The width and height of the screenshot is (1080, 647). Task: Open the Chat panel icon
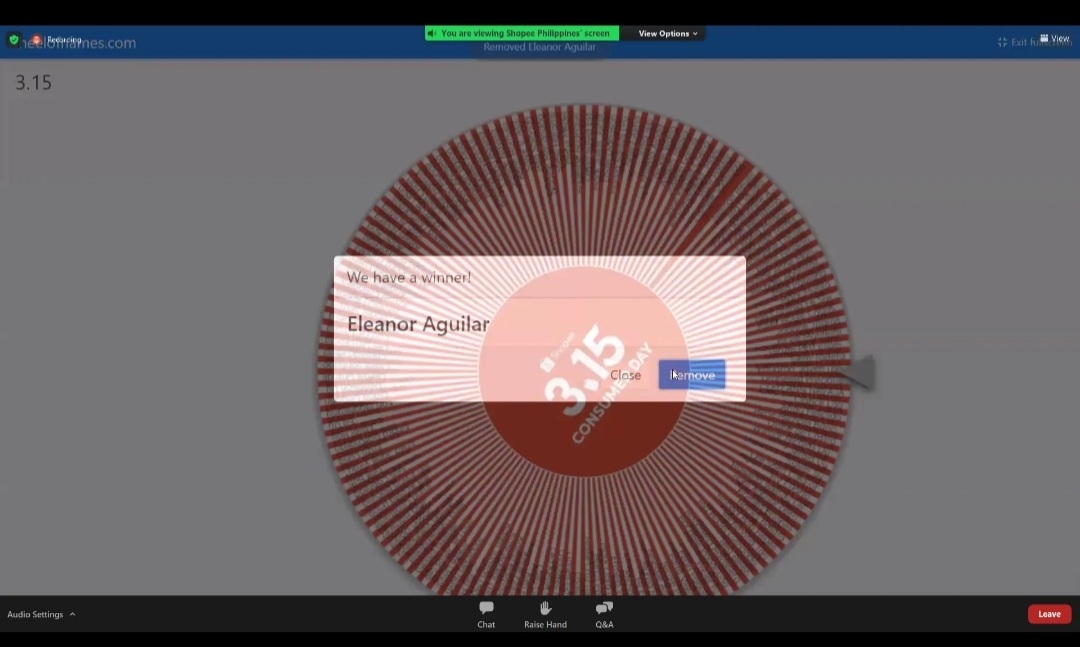click(x=486, y=614)
